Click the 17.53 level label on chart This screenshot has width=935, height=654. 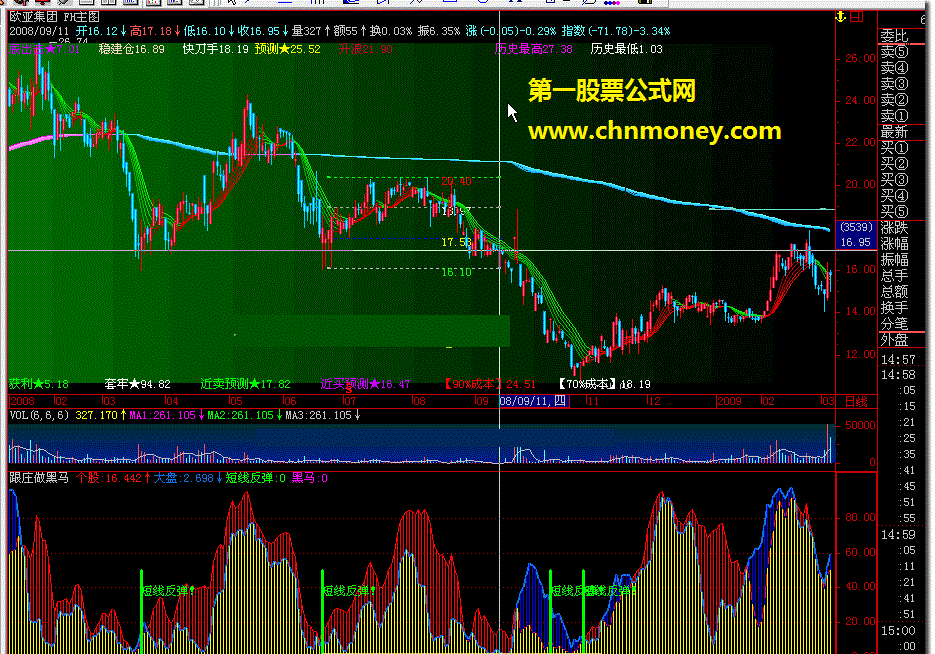(456, 242)
